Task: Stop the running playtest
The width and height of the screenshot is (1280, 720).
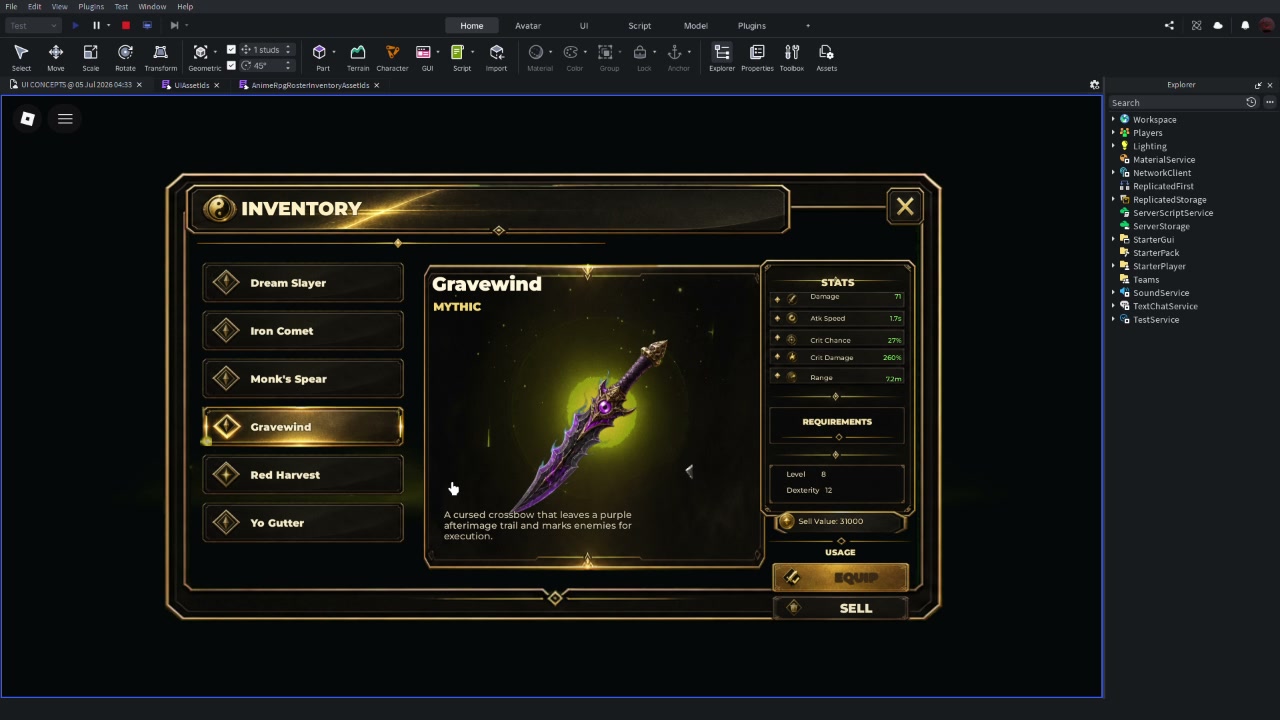Action: coord(125,25)
